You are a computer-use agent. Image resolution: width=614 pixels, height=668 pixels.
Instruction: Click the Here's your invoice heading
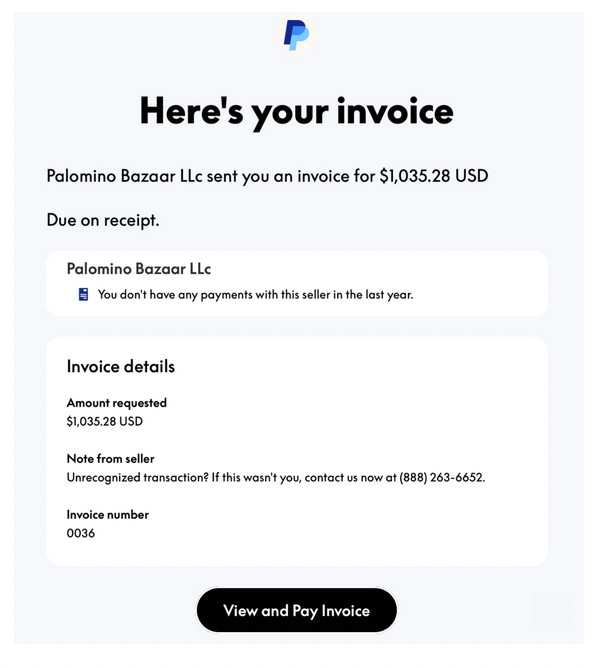pyautogui.click(x=297, y=112)
